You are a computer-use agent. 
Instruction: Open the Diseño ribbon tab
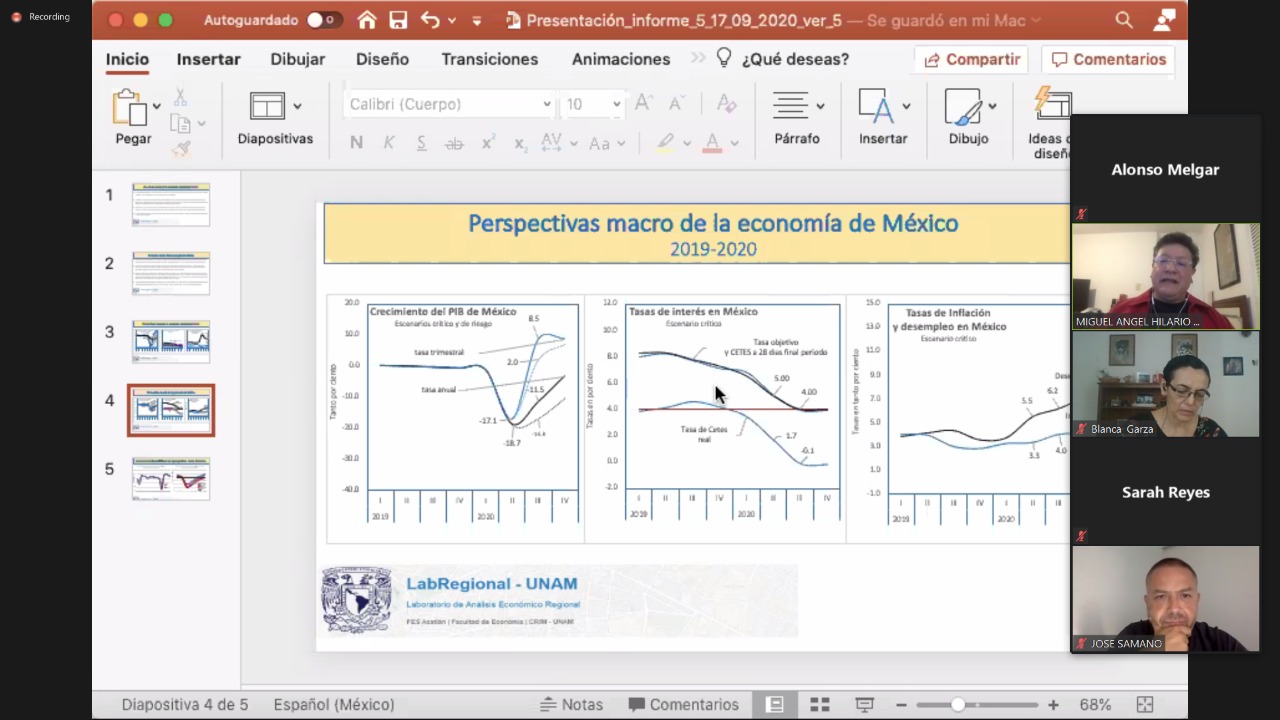pyautogui.click(x=382, y=59)
